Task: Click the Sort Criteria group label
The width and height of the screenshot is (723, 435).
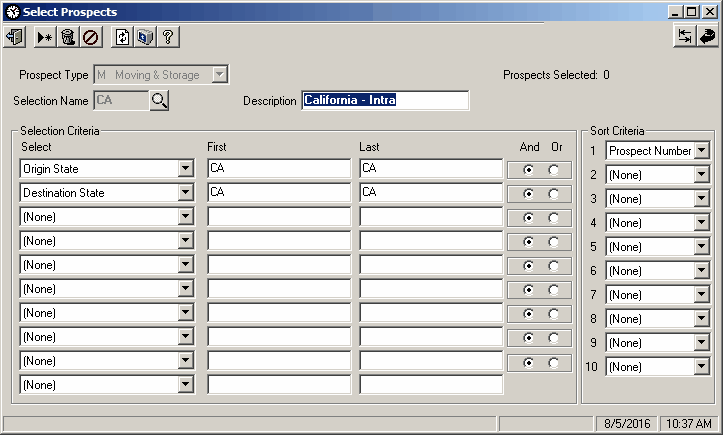Action: [x=617, y=131]
